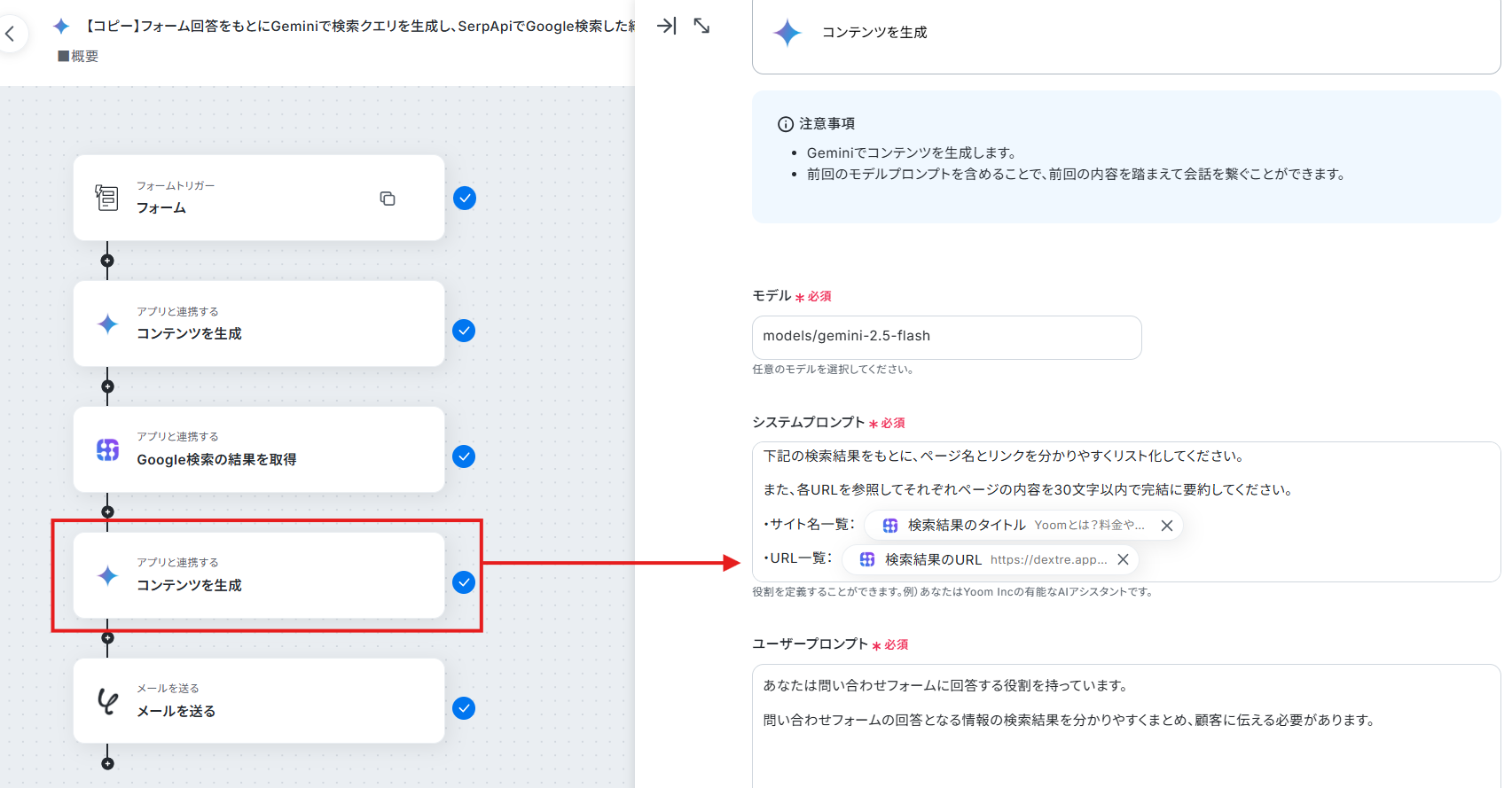The image size is (1512, 788).
Task: Click the SerpApi icon in the 検索結果のタイトル chip
Action: click(x=890, y=526)
